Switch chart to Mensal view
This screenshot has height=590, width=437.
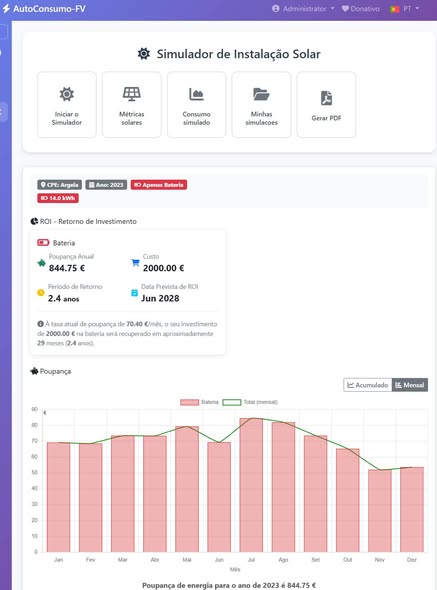tap(410, 385)
